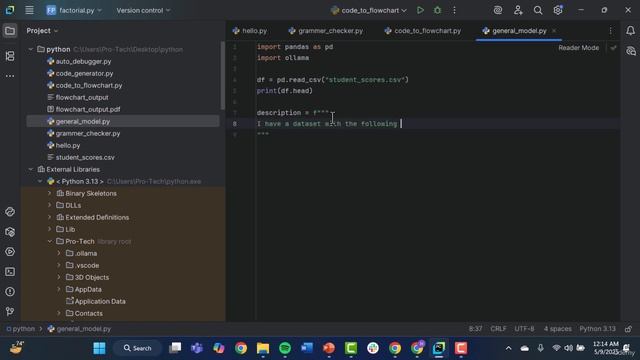Click the taskbar Search box
Viewport: 640px width, 360px height.
click(138, 348)
